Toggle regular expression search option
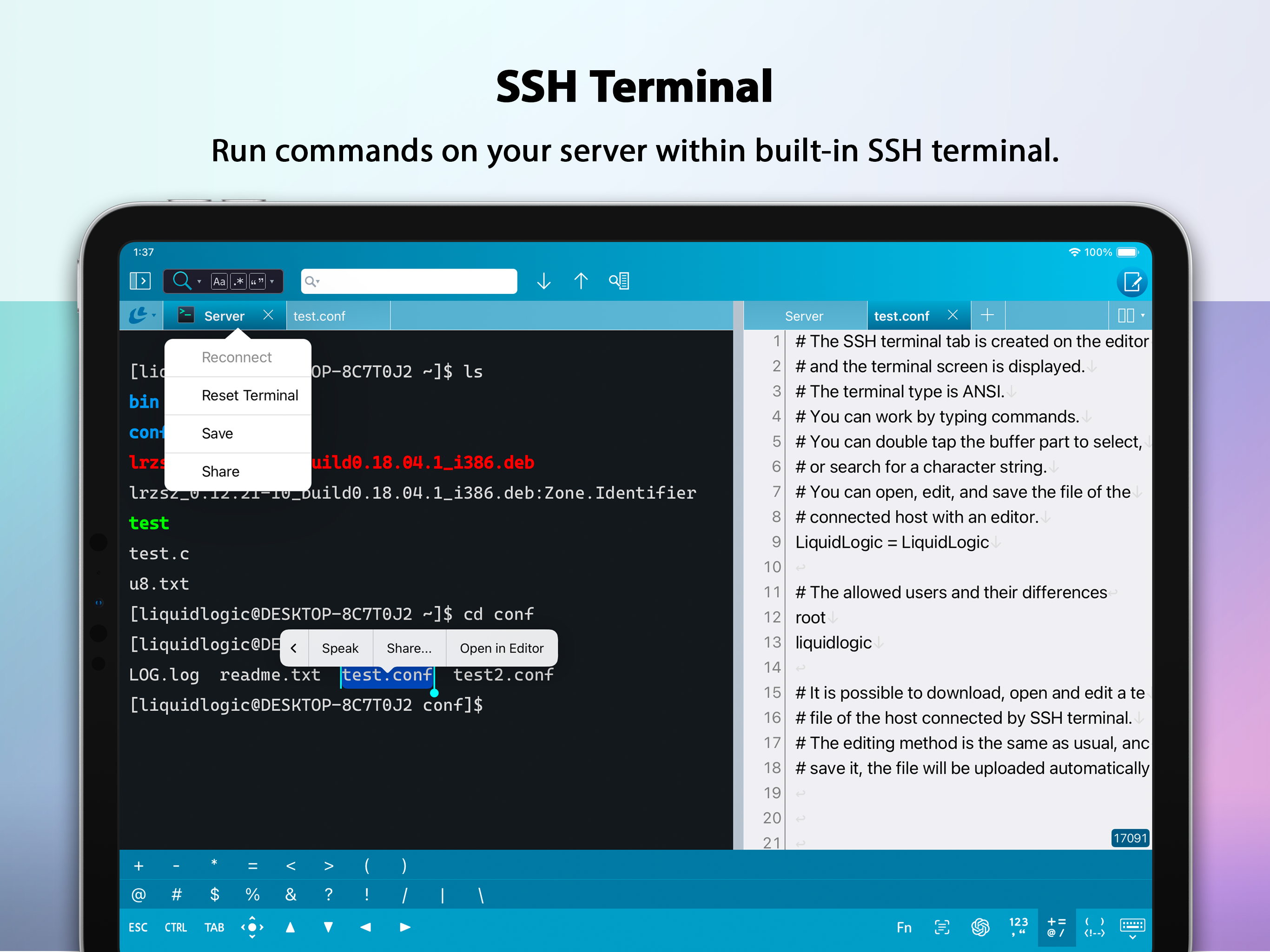The width and height of the screenshot is (1270, 952). pos(238,281)
